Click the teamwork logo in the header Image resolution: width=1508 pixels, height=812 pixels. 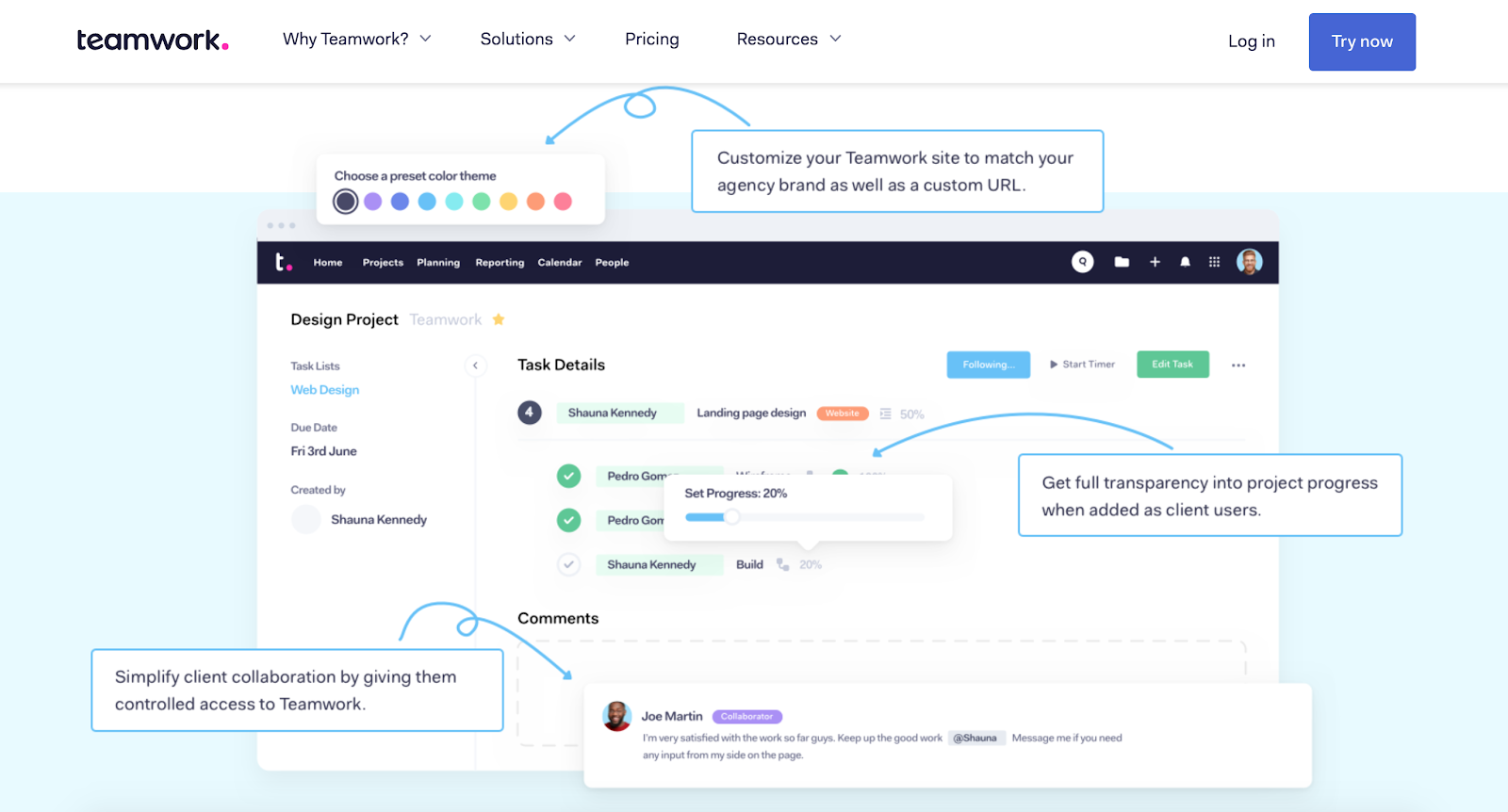pos(153,40)
